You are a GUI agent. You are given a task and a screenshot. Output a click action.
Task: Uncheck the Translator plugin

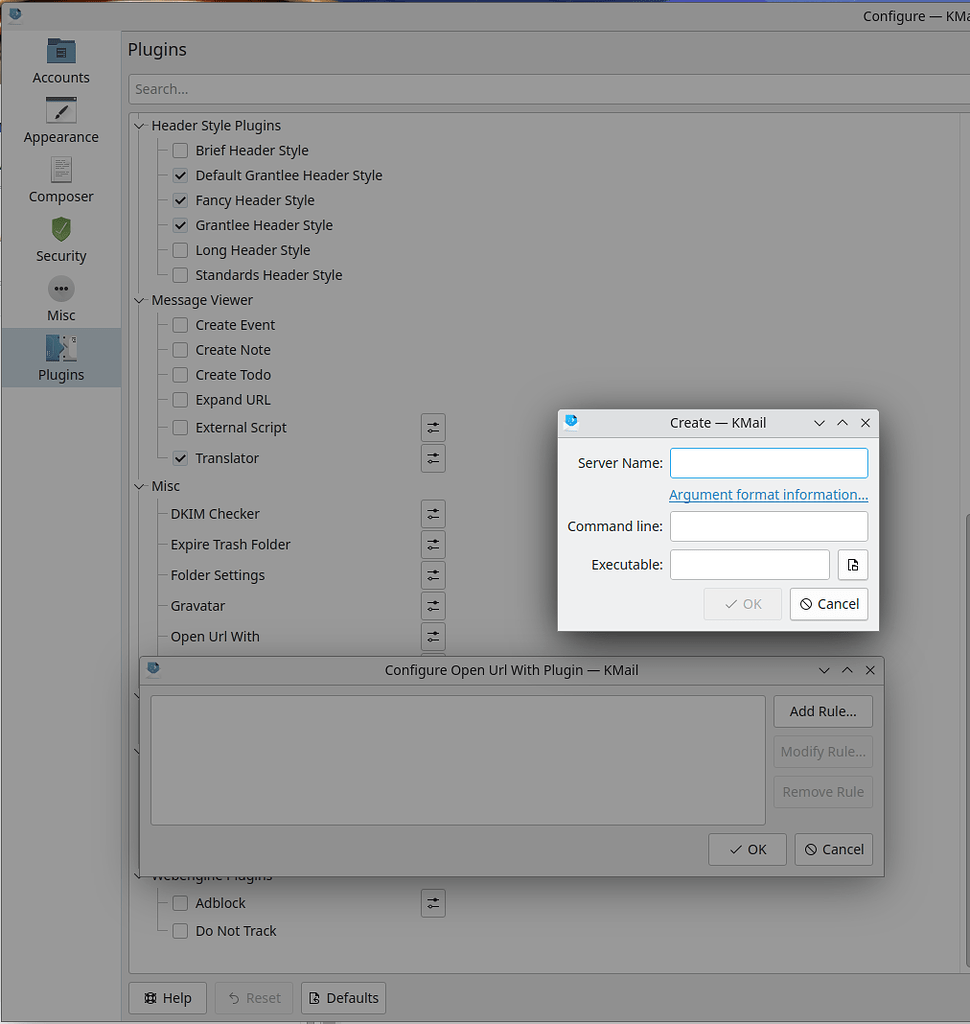pyautogui.click(x=180, y=458)
